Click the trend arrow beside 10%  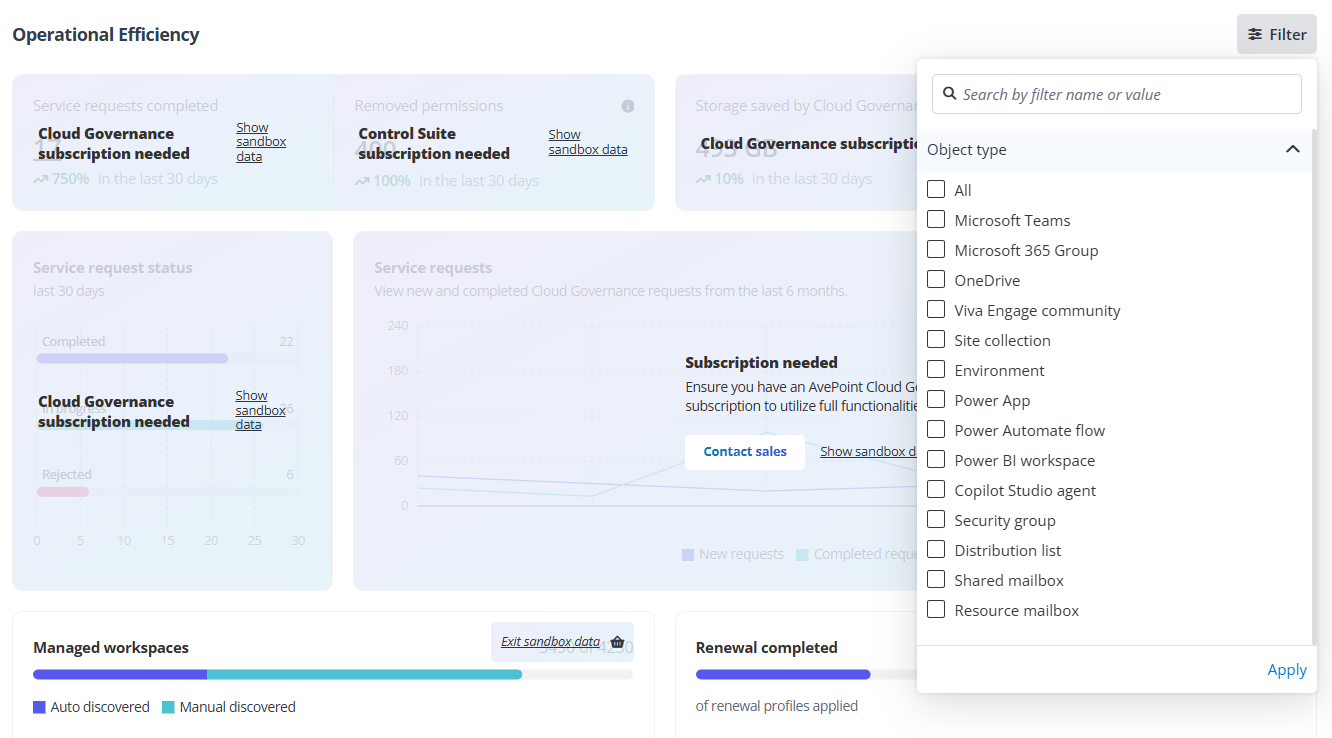click(x=703, y=180)
